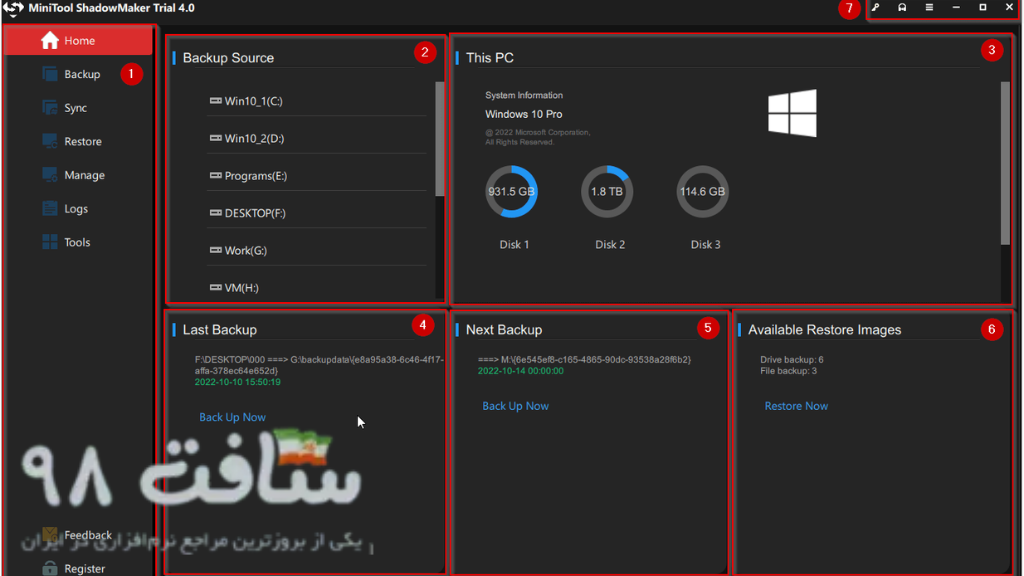
Task: Click the Sync sidebar icon
Action: pos(50,107)
